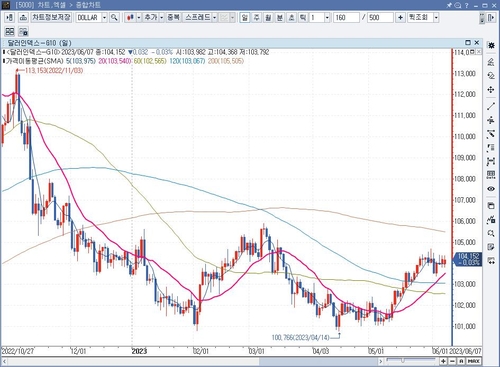Click the plus button next to 500
This screenshot has width=500, height=367.
click(400, 18)
